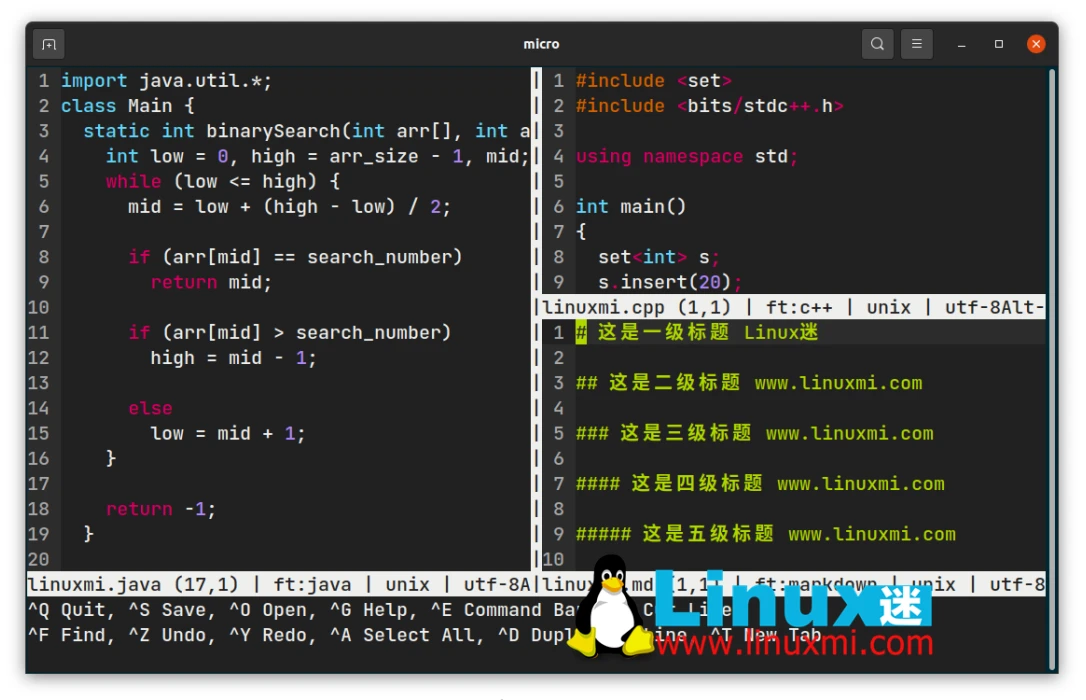The image size is (1086, 700).
Task: Click '^A Select All' in the key hints
Action: coord(402,636)
